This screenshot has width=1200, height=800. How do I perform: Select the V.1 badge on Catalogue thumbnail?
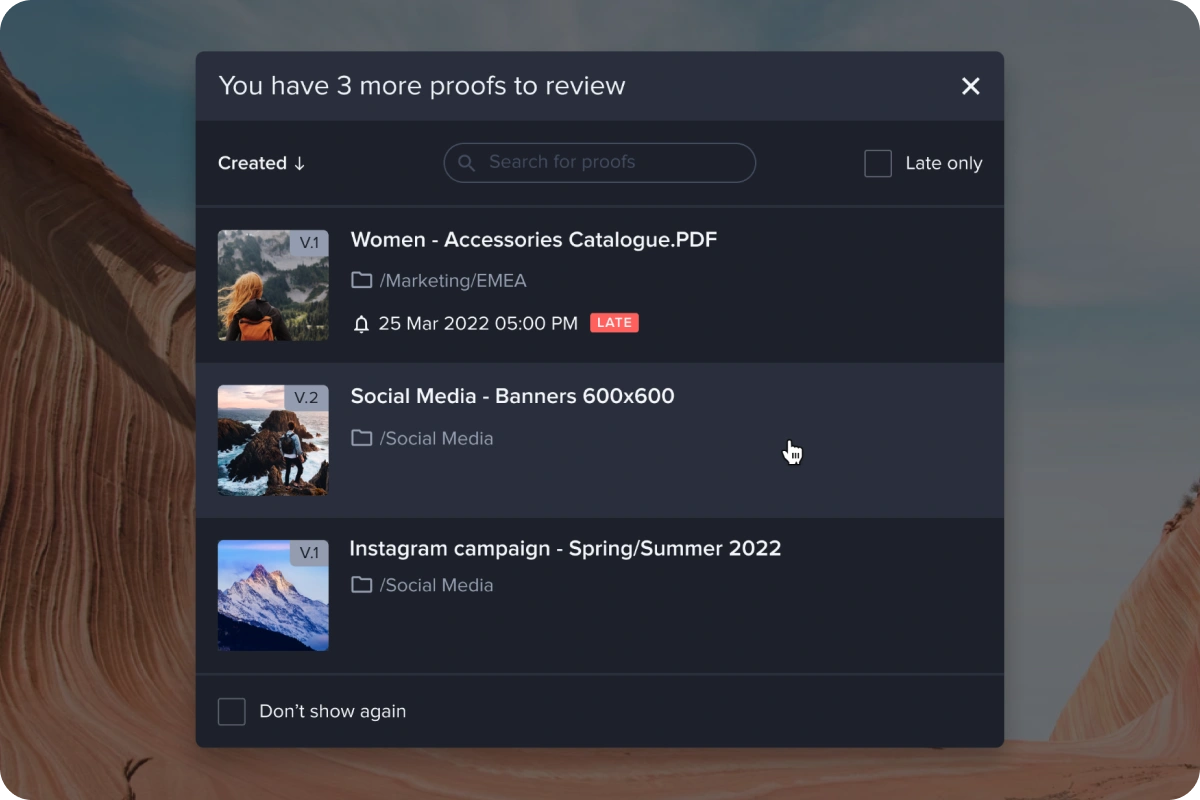(309, 243)
